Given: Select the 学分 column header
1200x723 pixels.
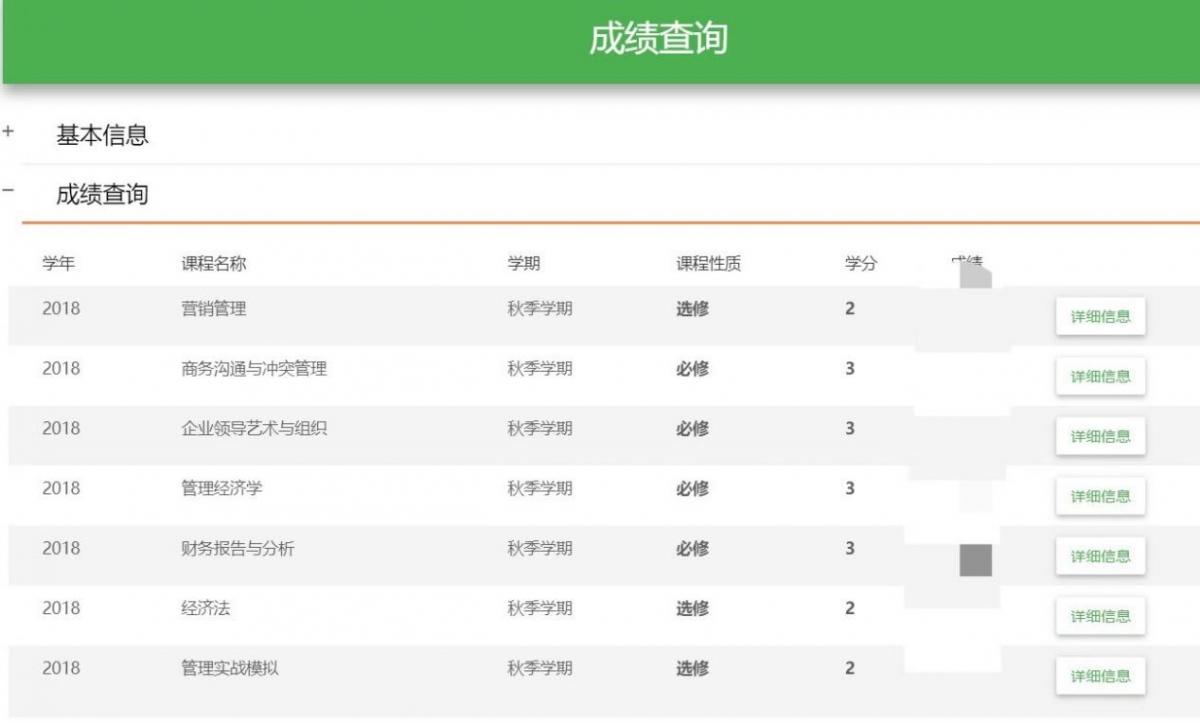Looking at the screenshot, I should tap(860, 264).
